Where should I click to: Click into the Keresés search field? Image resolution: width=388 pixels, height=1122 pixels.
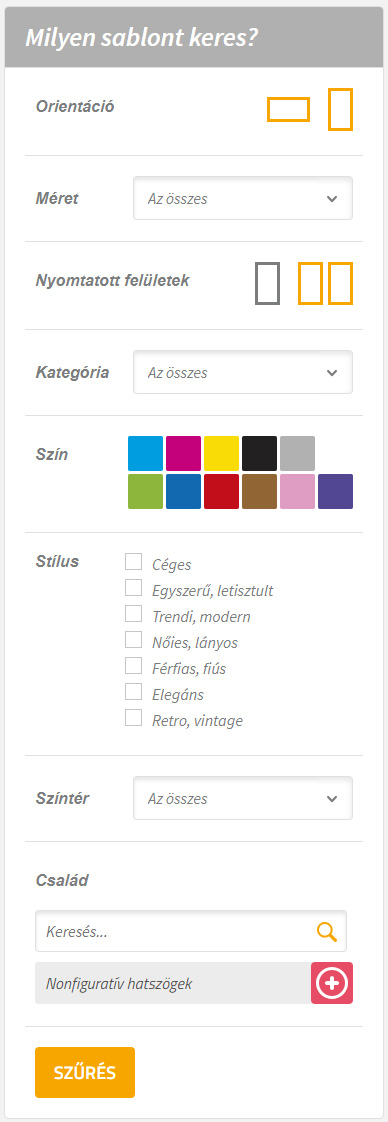175,931
